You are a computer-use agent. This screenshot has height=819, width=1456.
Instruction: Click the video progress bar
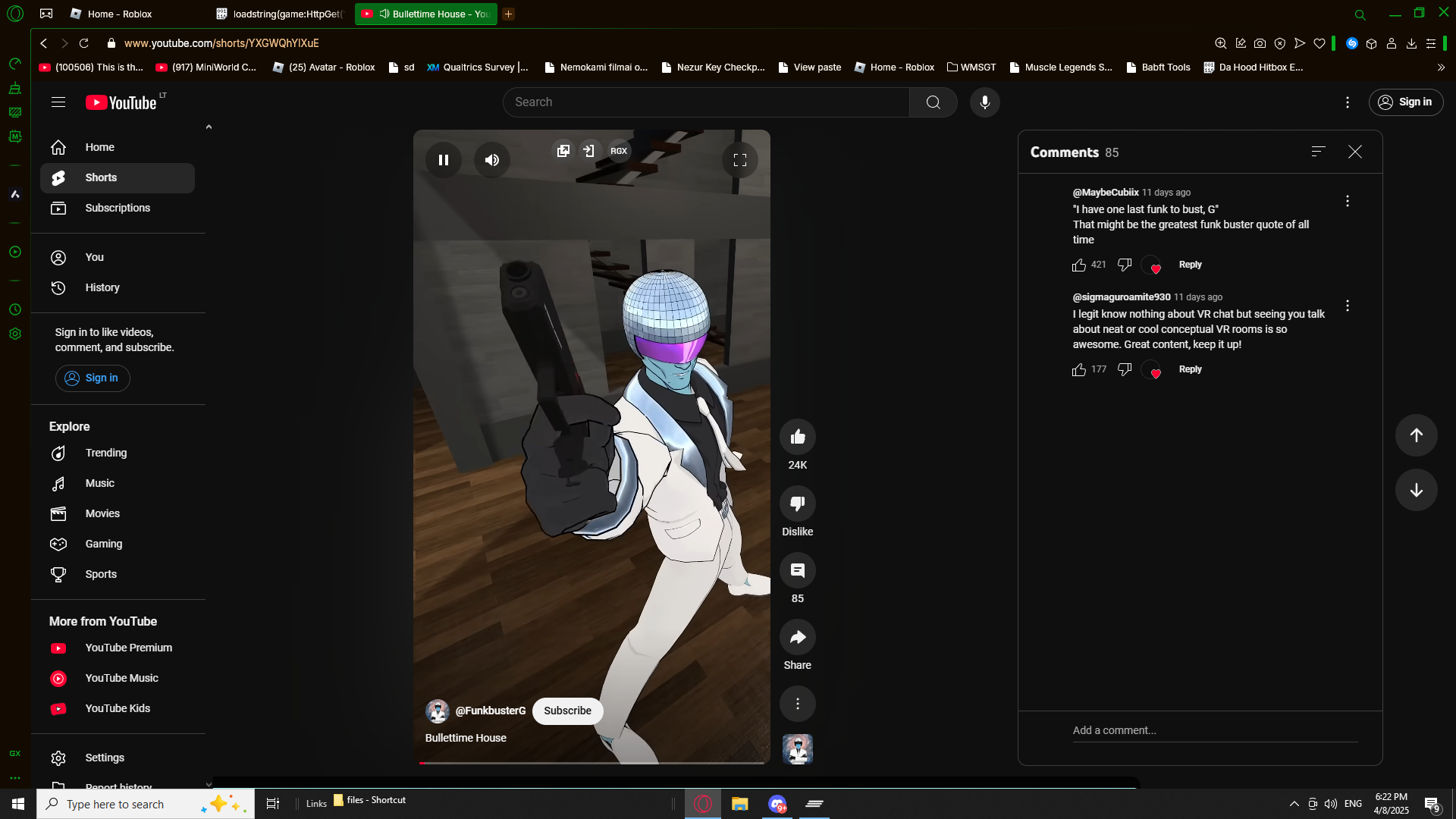591,762
